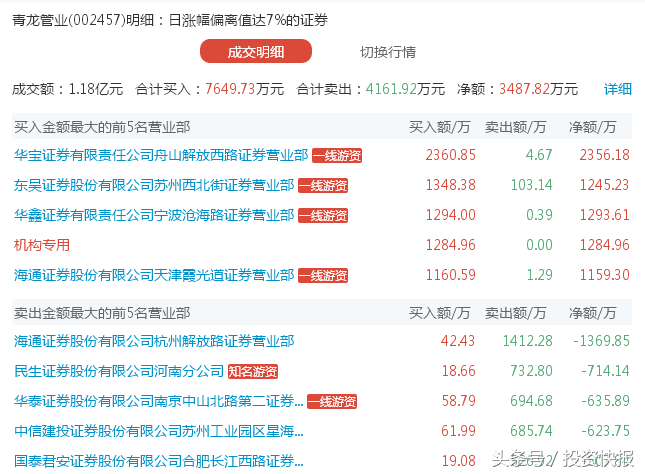Click sell amount 685.74
The image size is (645, 474).
pyautogui.click(x=531, y=431)
